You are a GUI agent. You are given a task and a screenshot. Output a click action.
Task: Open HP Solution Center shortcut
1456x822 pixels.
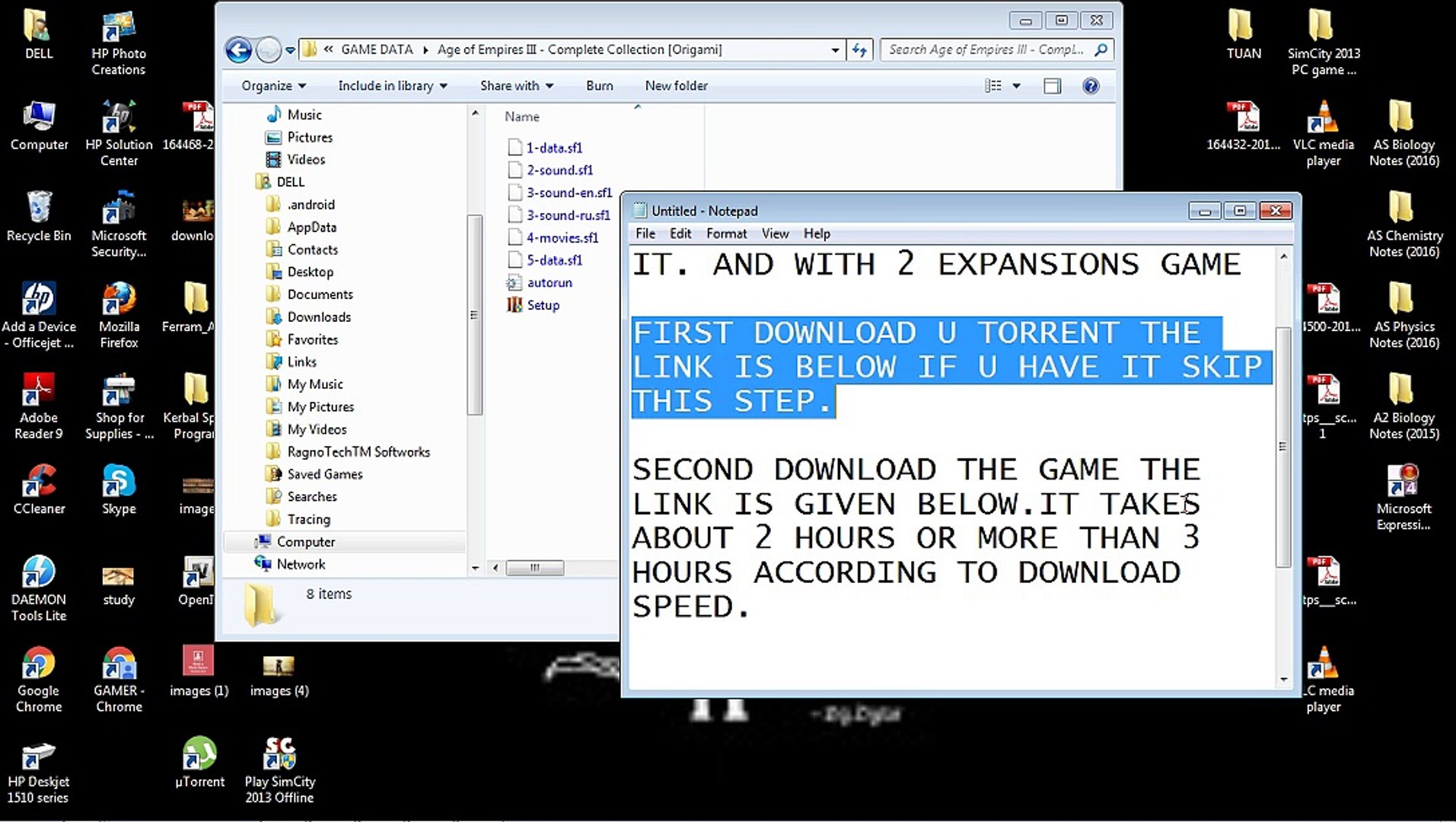[119, 133]
